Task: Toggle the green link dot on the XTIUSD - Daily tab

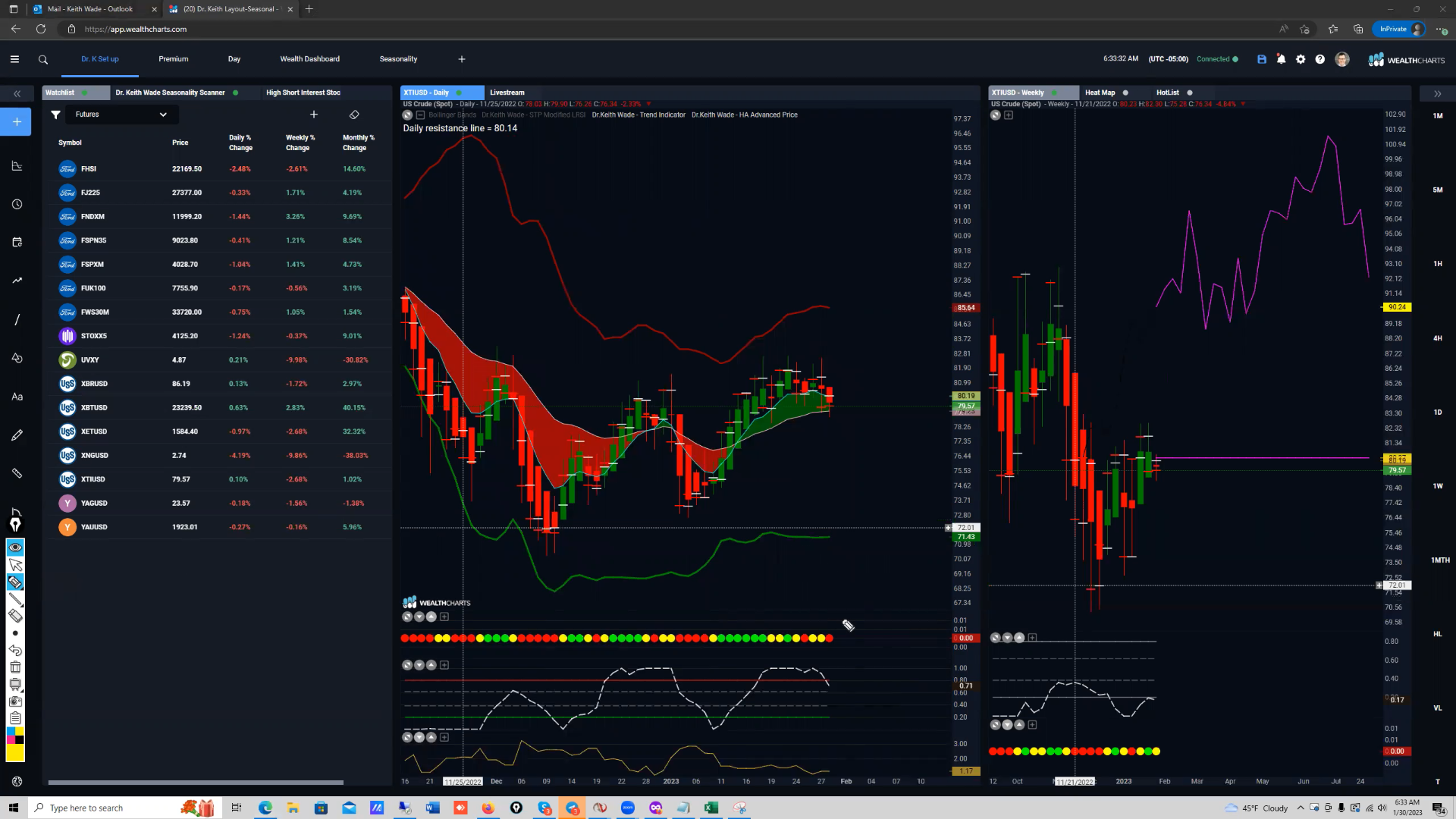Action: 460,93
